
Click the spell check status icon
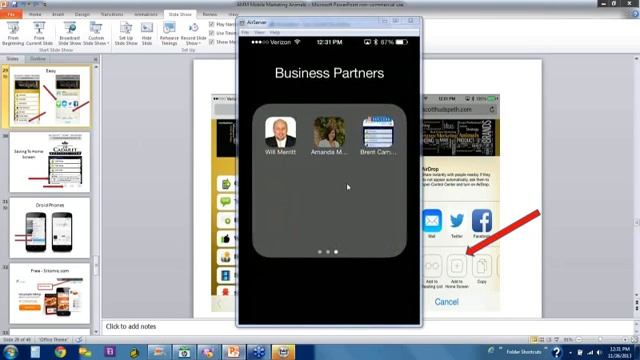[80, 340]
